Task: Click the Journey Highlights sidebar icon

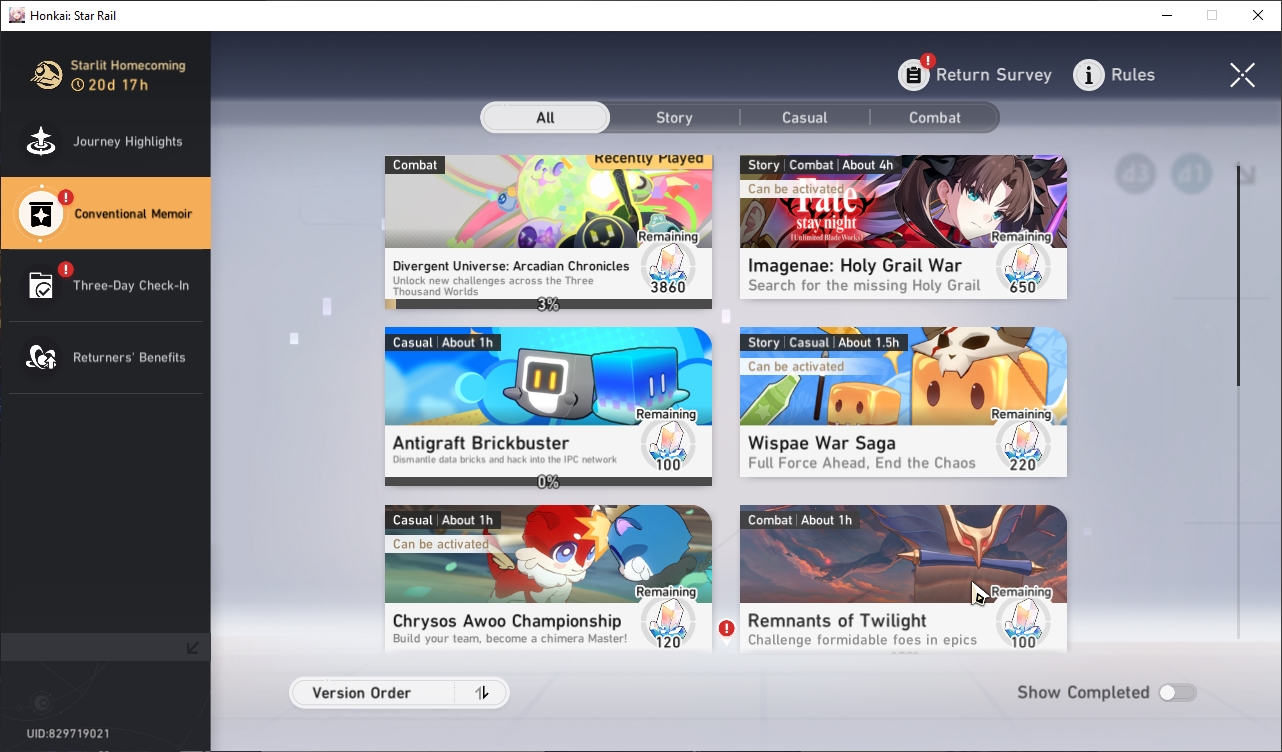Action: tap(41, 142)
